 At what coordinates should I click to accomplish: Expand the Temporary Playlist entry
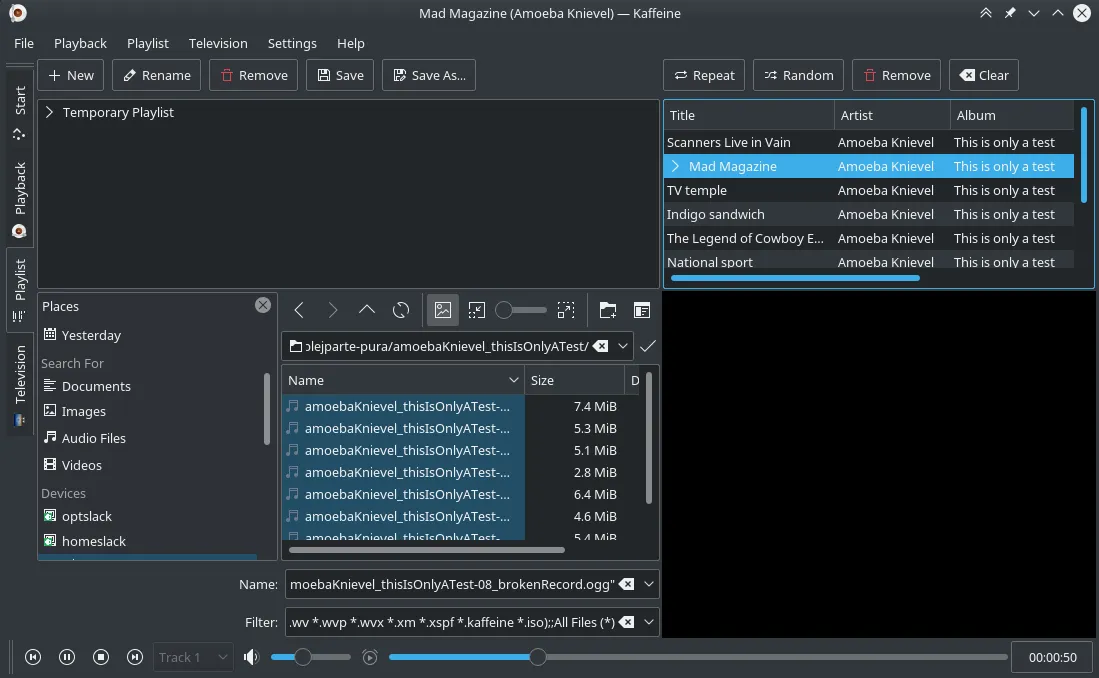[x=49, y=113]
